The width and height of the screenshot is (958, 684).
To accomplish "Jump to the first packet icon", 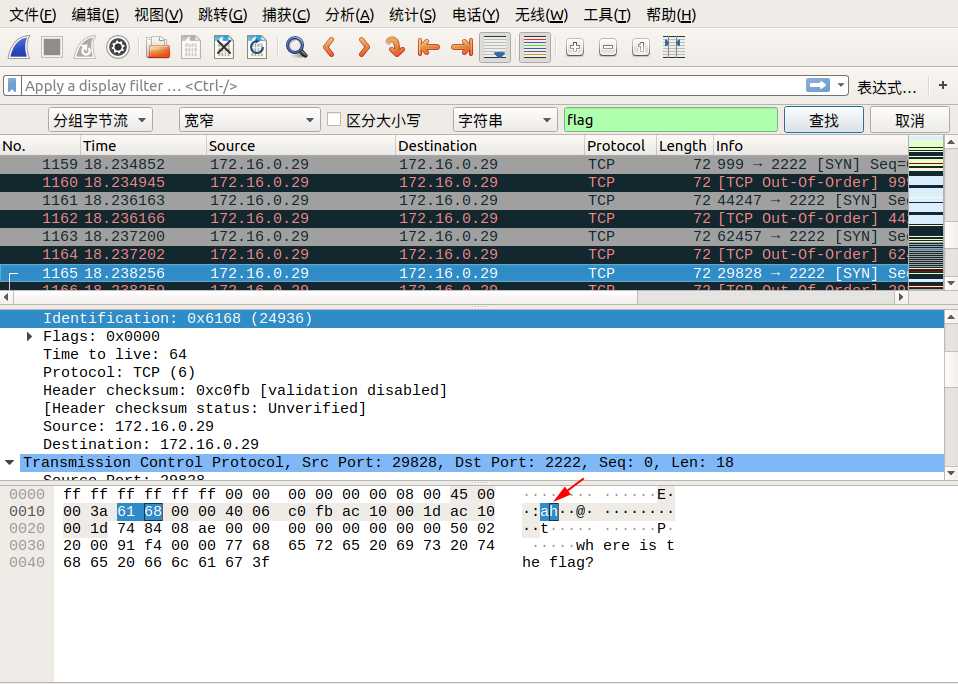I will 428,47.
